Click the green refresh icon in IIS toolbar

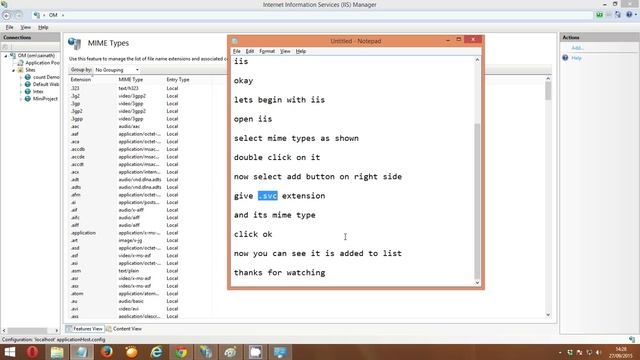599,15
